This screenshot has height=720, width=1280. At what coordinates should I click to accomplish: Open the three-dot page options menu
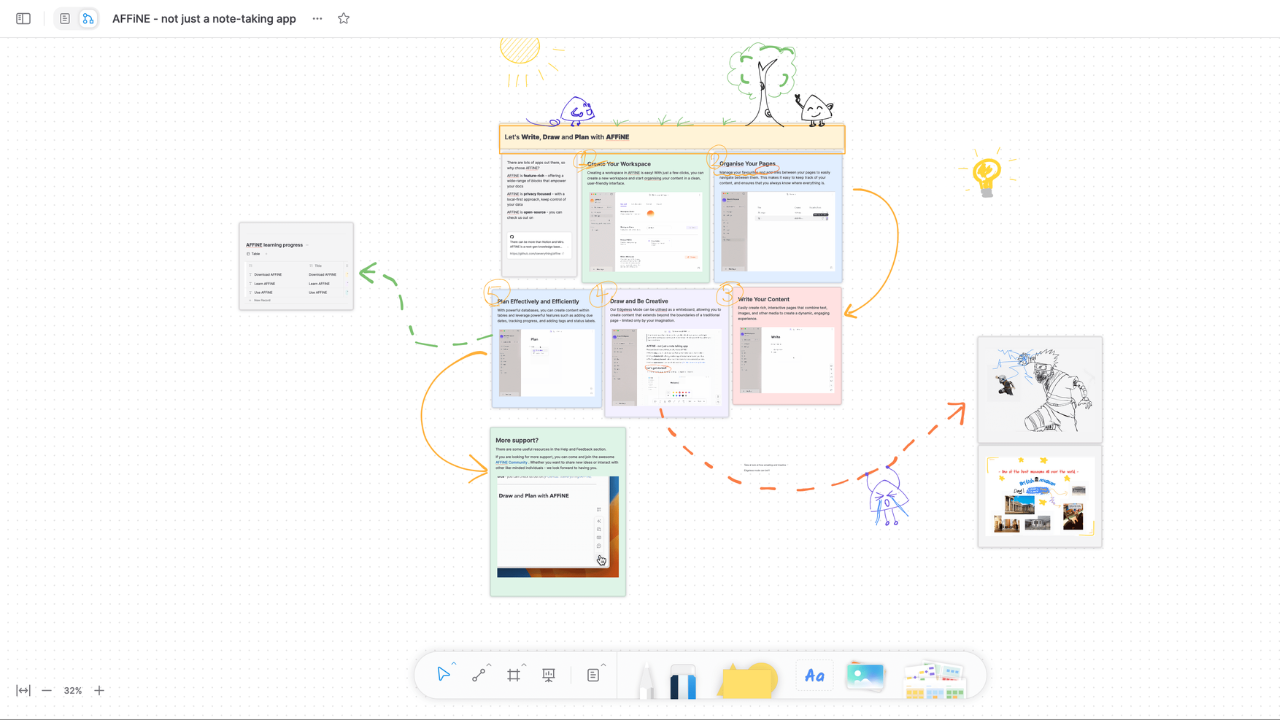(317, 18)
